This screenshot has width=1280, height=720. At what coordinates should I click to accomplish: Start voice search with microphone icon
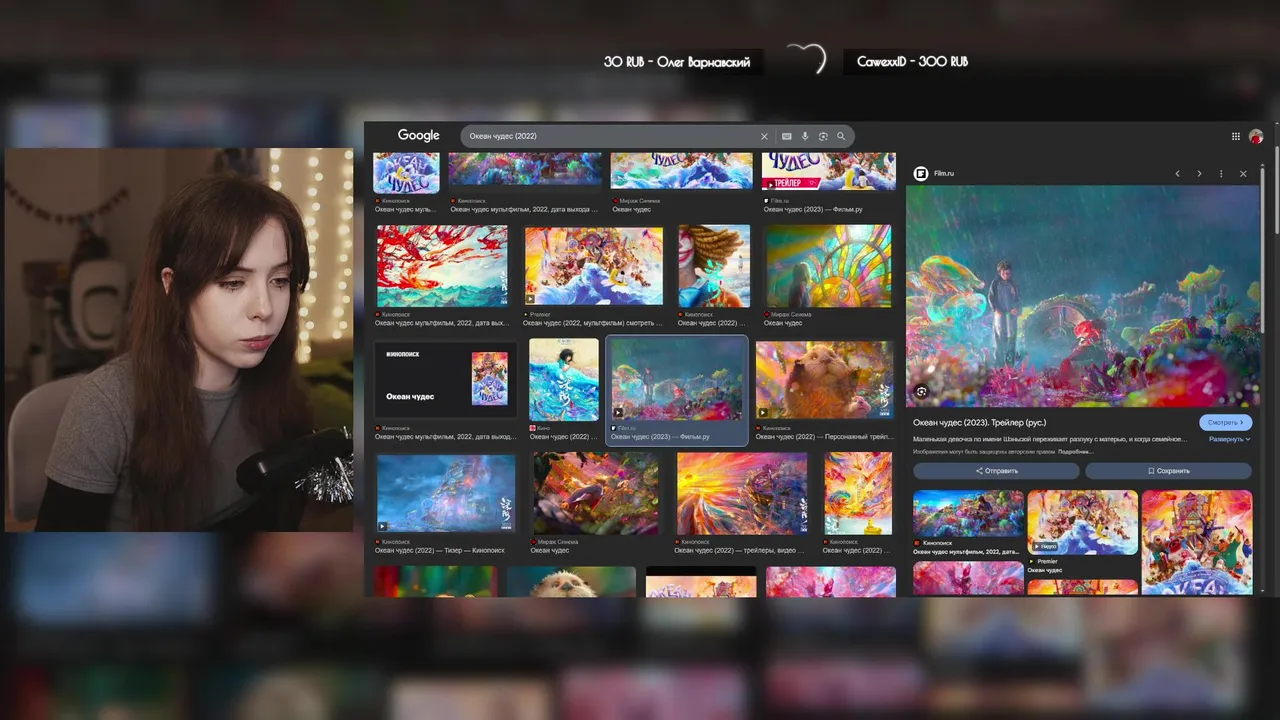(x=805, y=136)
